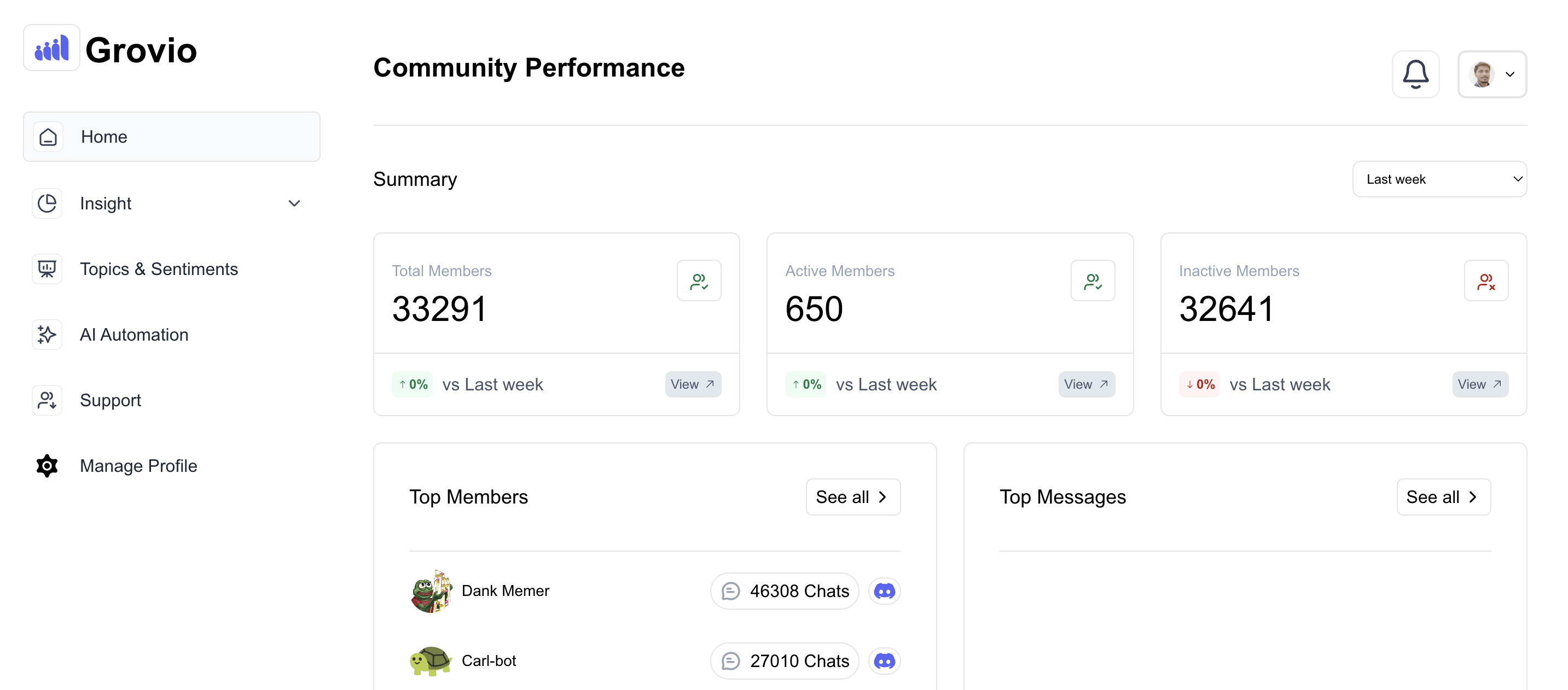Image resolution: width=1568 pixels, height=690 pixels.
Task: Click View on Inactive Members card
Action: 1479,384
